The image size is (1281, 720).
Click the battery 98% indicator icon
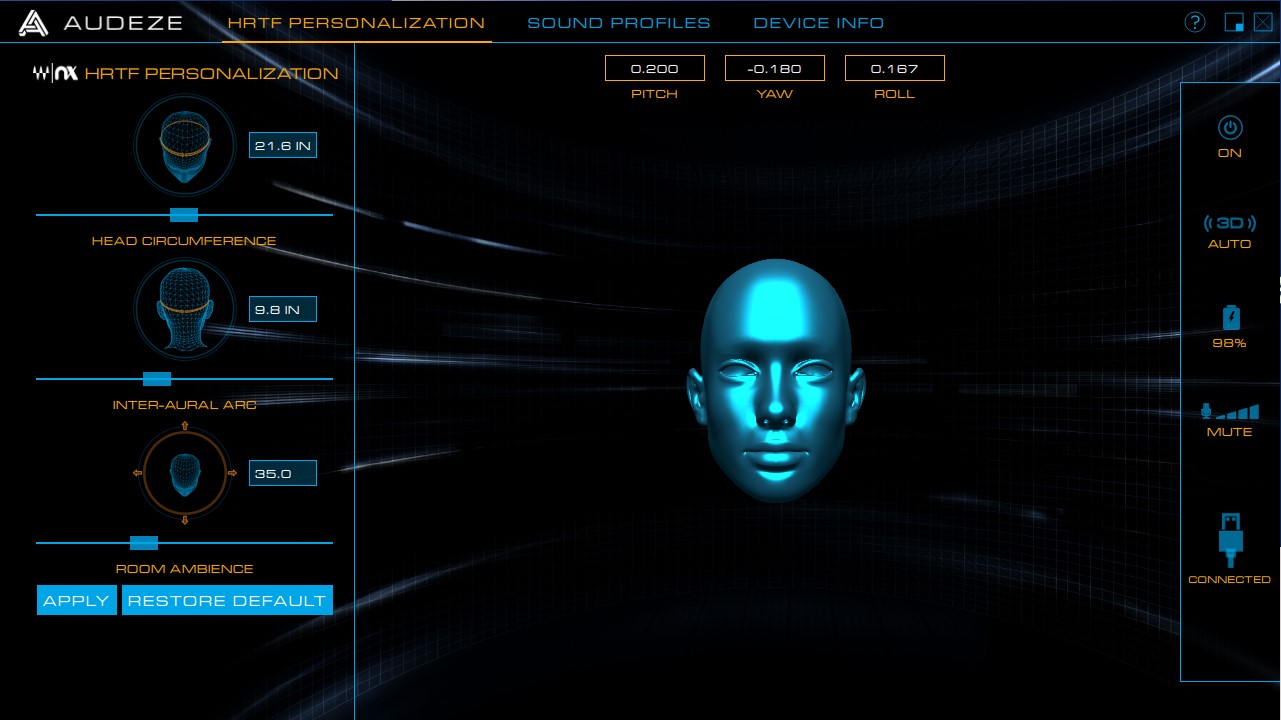tap(1231, 318)
